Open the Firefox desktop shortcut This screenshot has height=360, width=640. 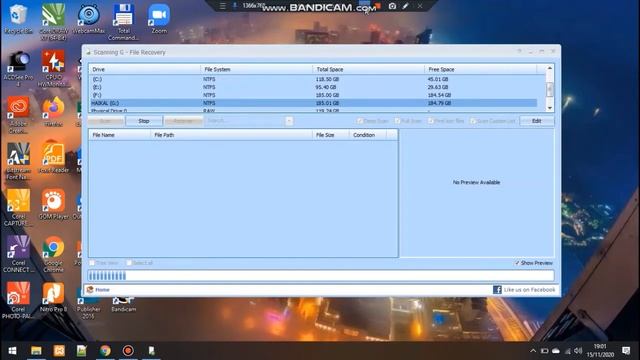[x=53, y=111]
